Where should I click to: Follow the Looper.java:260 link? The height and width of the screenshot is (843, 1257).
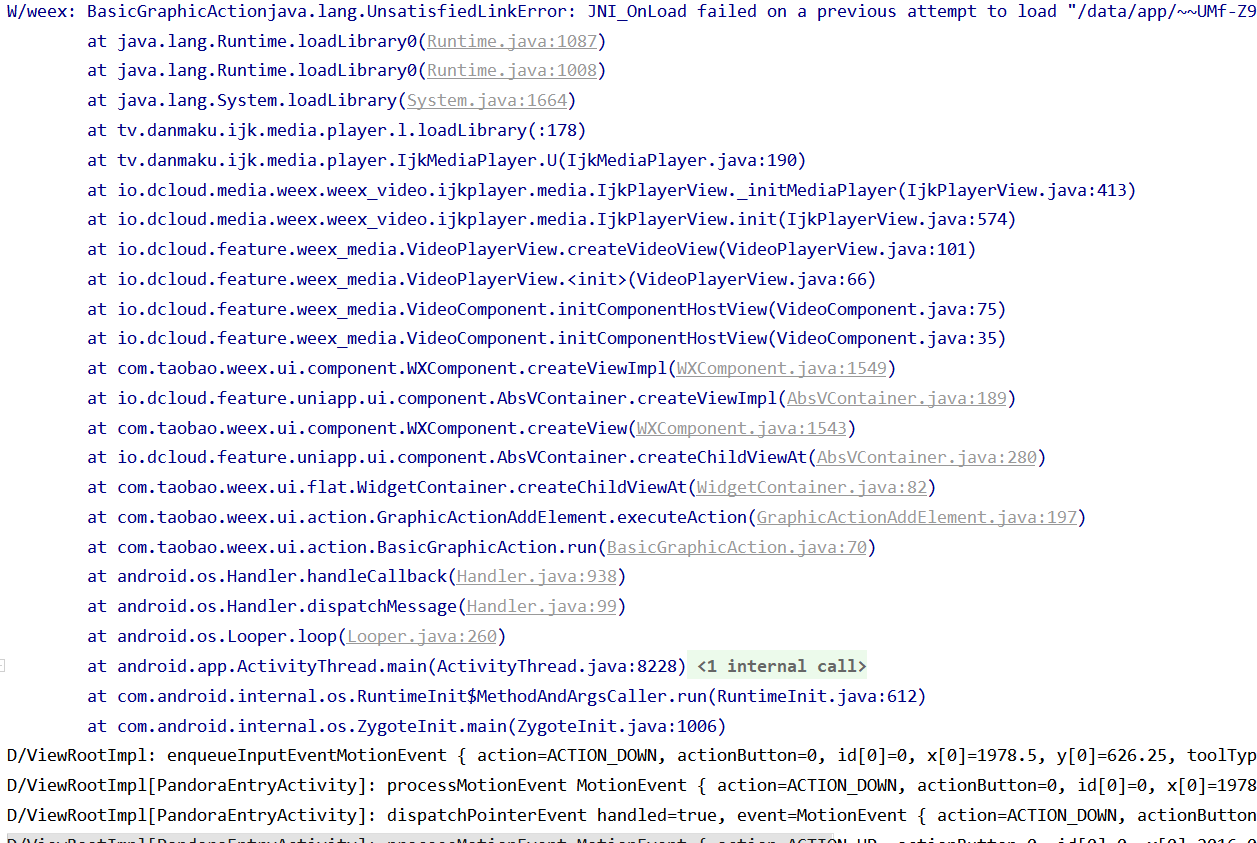click(x=421, y=637)
